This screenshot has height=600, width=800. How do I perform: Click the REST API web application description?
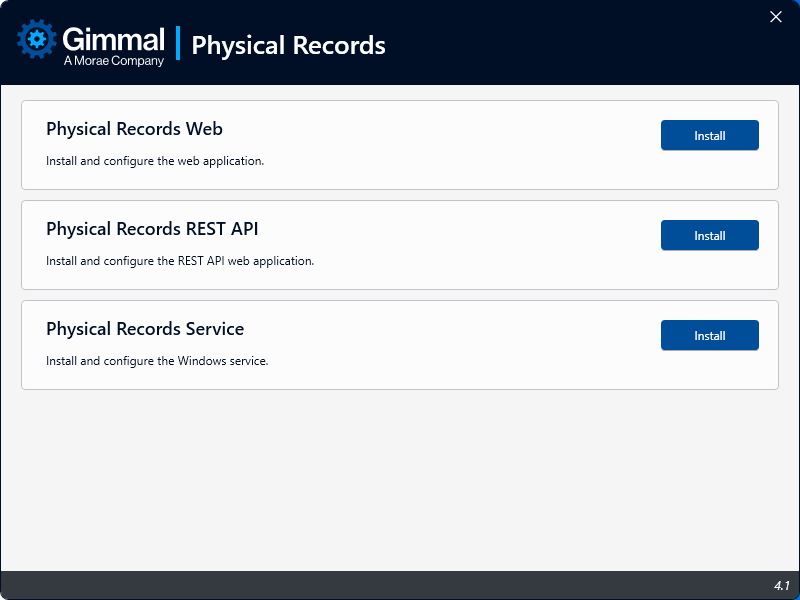click(x=180, y=261)
